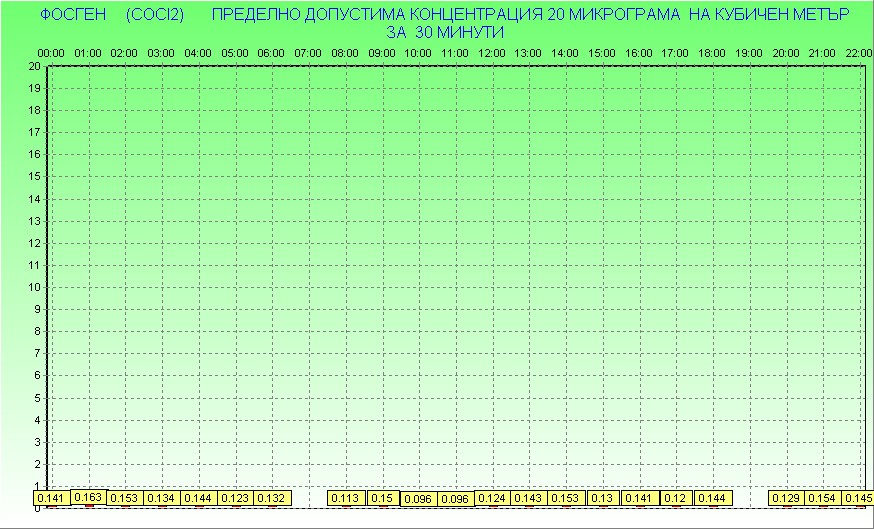Click the 0.13 data value label
The width and height of the screenshot is (874, 529).
point(602,498)
